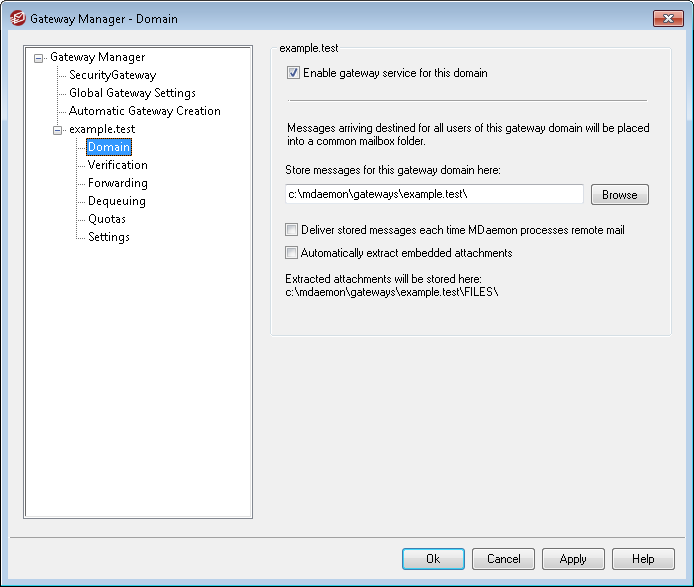Screen dimensions: 694x587
Task: Open Help for this dialog
Action: (x=643, y=559)
